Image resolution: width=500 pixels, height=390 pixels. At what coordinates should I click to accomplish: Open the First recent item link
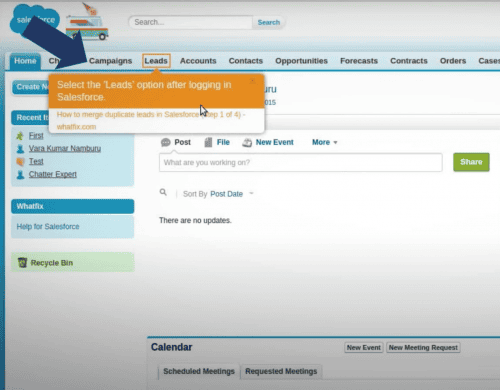(36, 136)
